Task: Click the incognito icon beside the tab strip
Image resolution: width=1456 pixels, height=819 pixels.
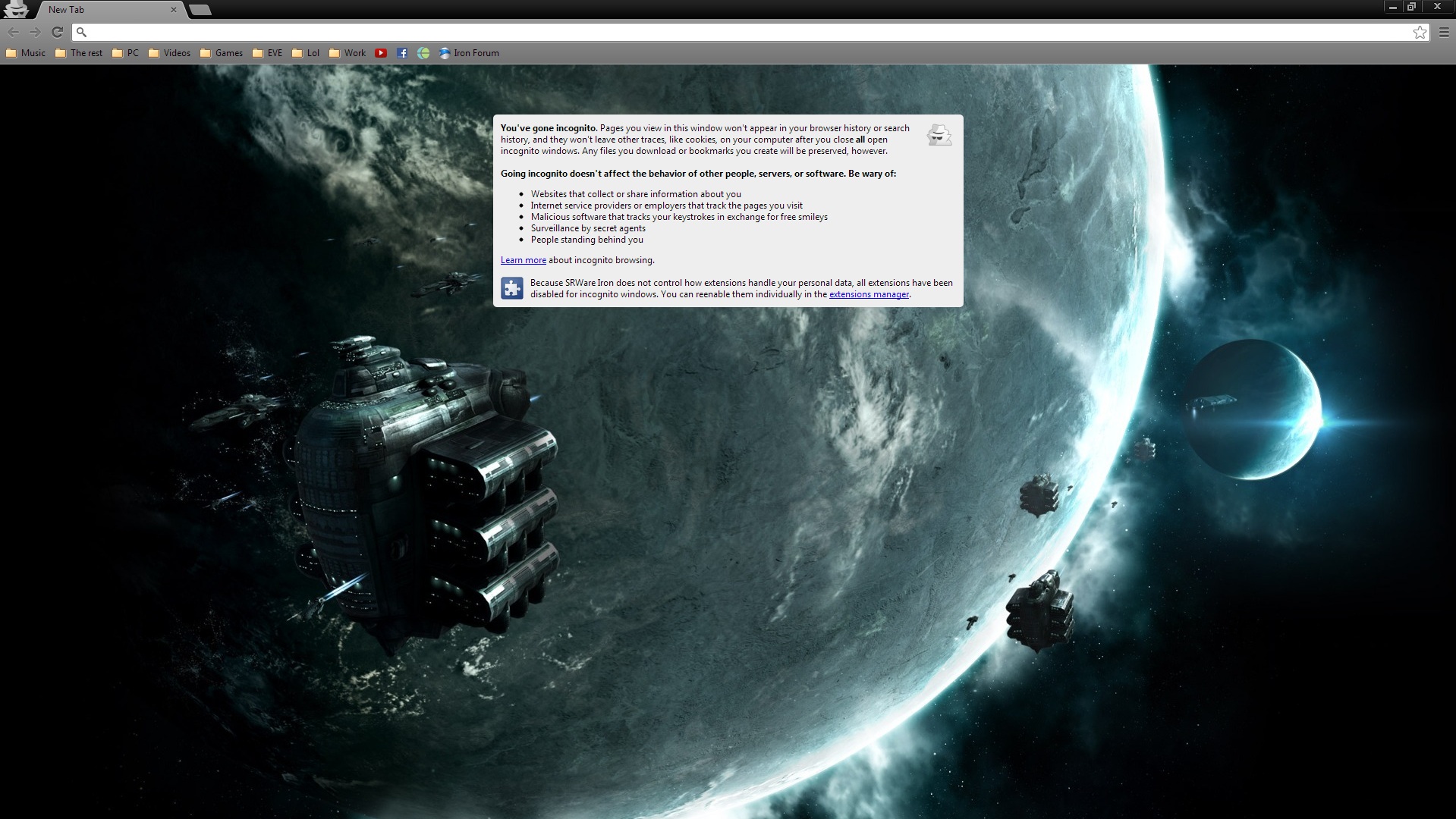Action: click(16, 9)
